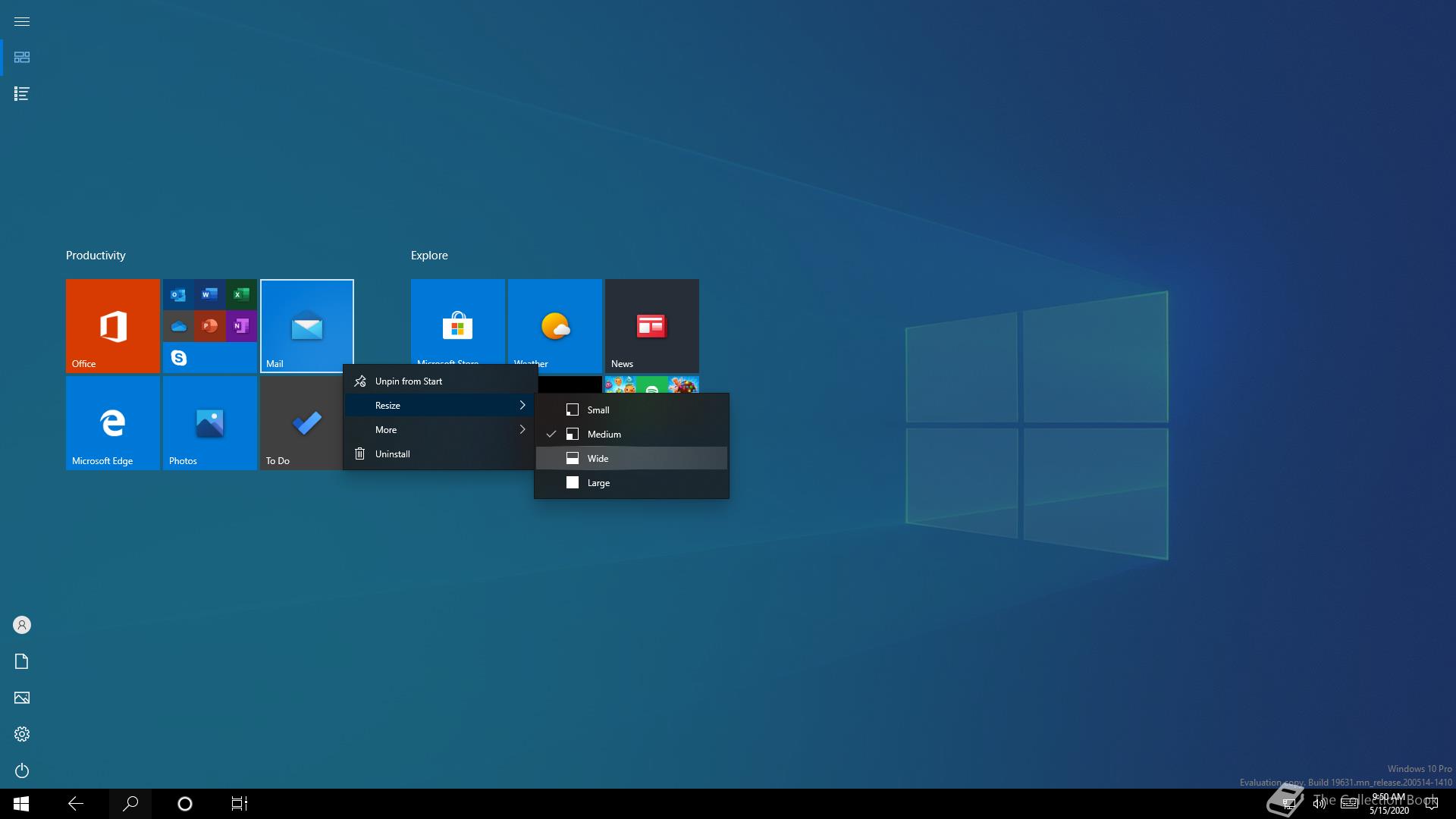The width and height of the screenshot is (1456, 819).
Task: Click the PowerPoint icon in the folder tile
Action: pyautogui.click(x=210, y=326)
